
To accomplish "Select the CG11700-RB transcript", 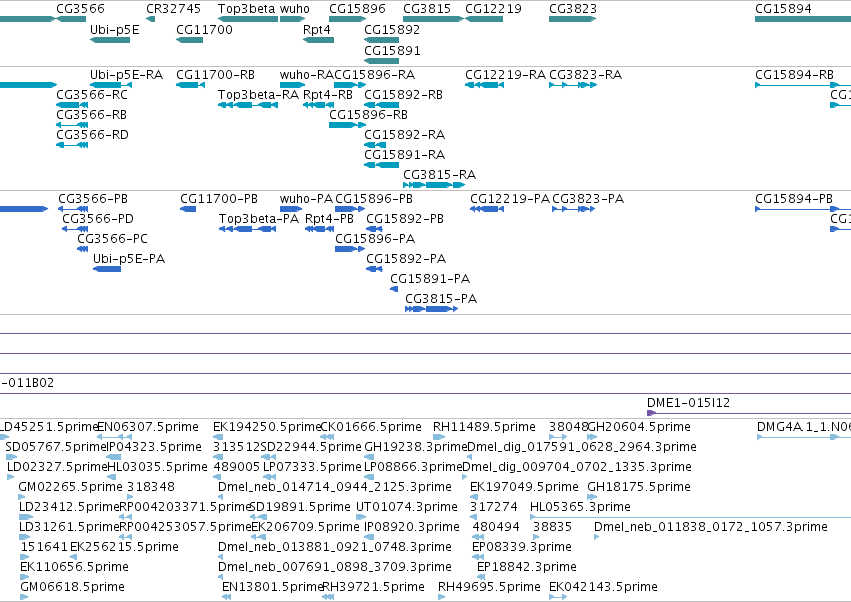I will 215,75.
